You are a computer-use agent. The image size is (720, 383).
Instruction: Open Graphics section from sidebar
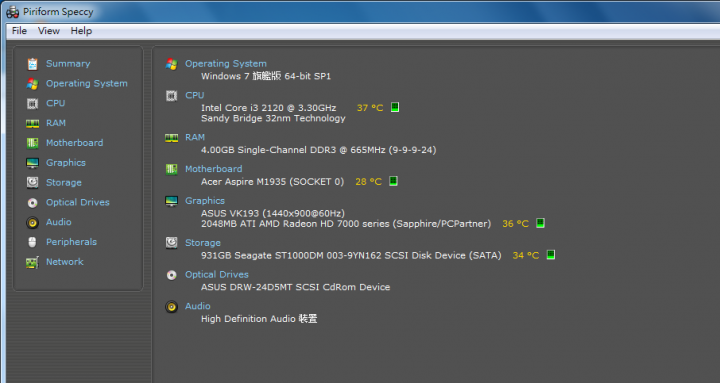[66, 163]
